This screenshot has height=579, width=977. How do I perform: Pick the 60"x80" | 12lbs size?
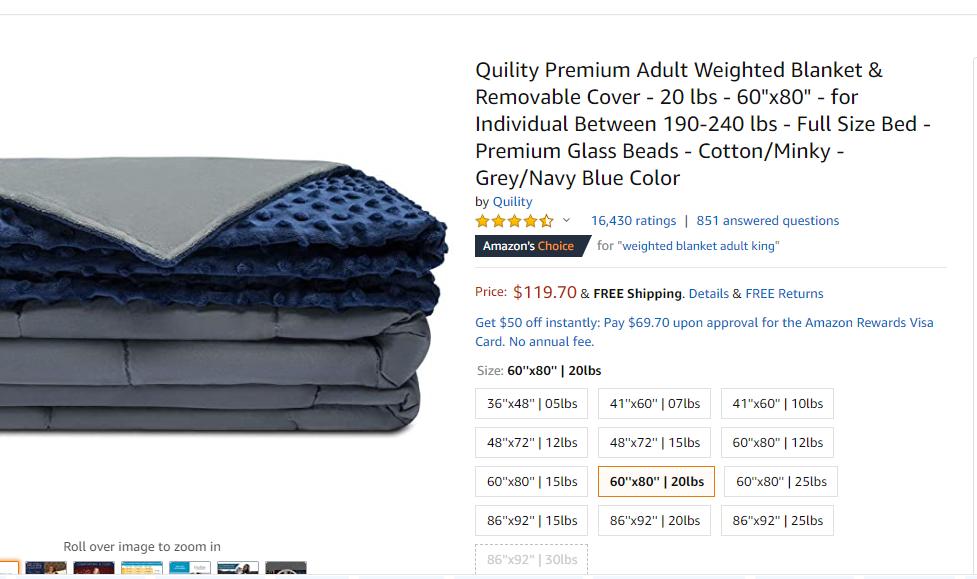point(777,443)
